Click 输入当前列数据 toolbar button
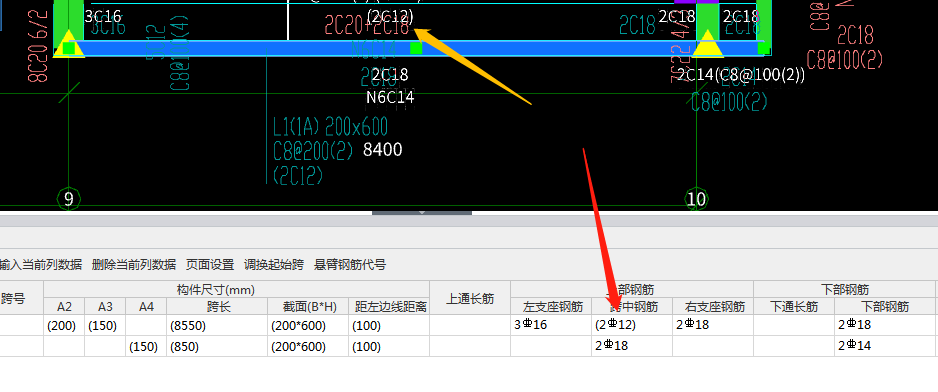This screenshot has width=938, height=392. click(x=41, y=265)
